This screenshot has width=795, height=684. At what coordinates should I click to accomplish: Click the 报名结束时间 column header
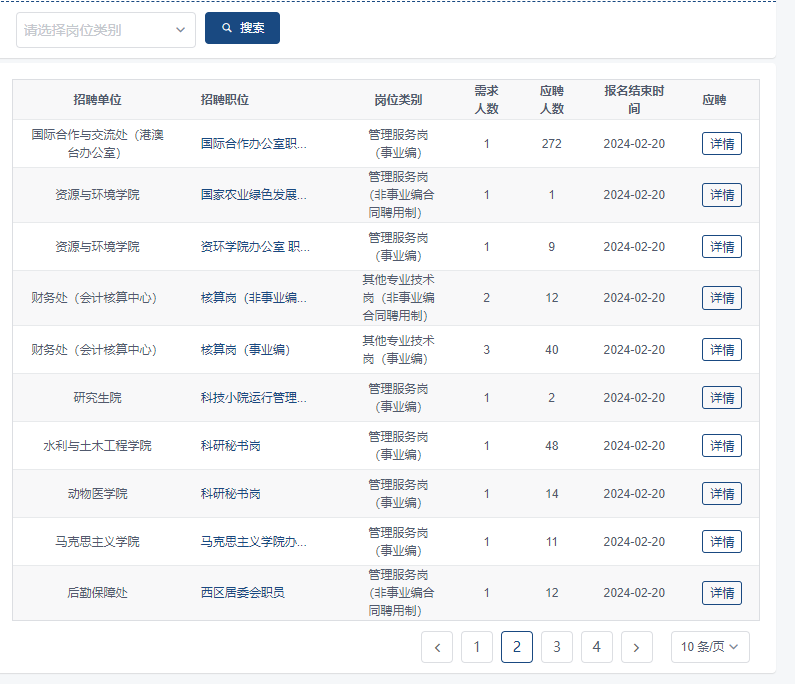coord(634,99)
